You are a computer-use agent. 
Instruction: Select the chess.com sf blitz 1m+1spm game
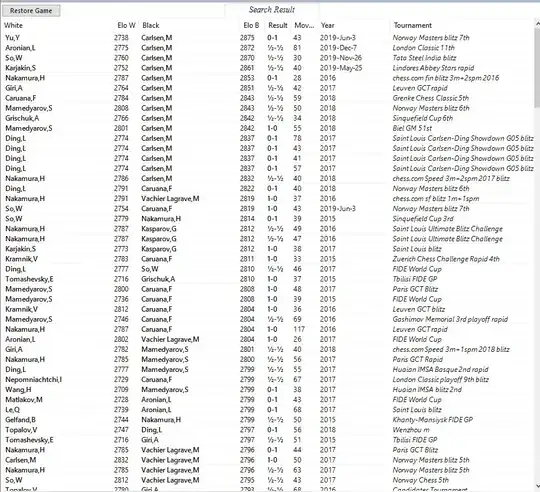pyautogui.click(x=267, y=198)
